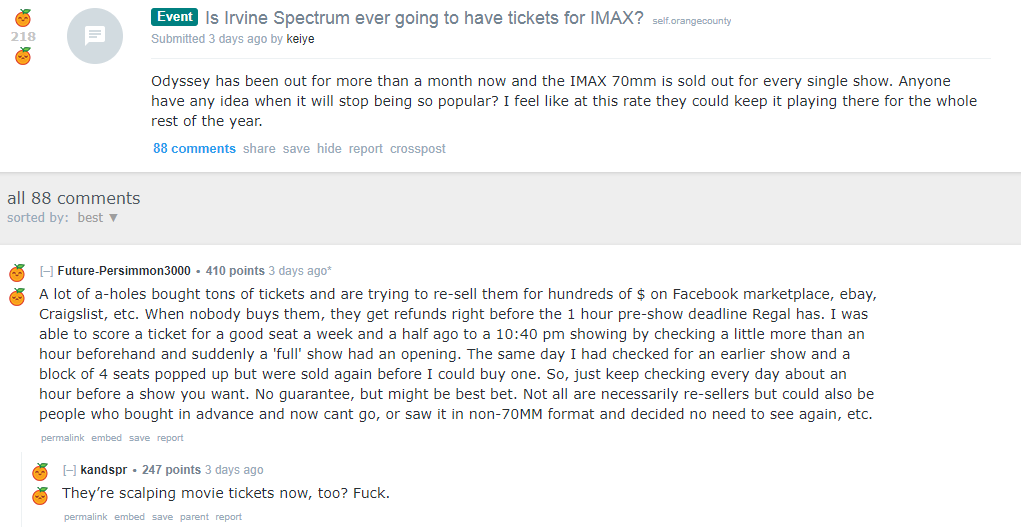Downvote kandspr's reply
This screenshot has width=1021, height=527.
click(x=40, y=496)
